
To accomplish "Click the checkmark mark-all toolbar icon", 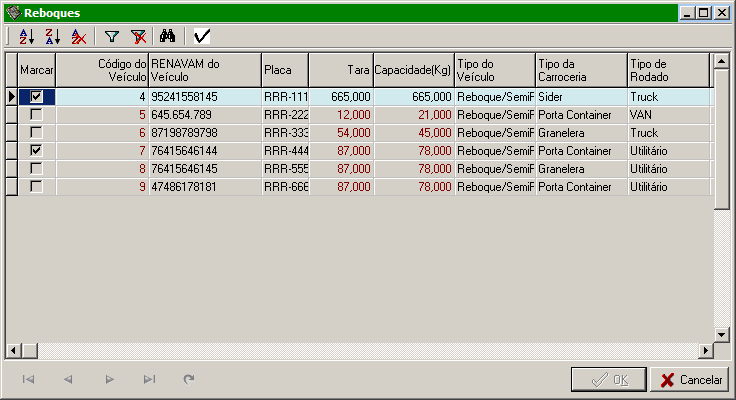I will point(202,36).
